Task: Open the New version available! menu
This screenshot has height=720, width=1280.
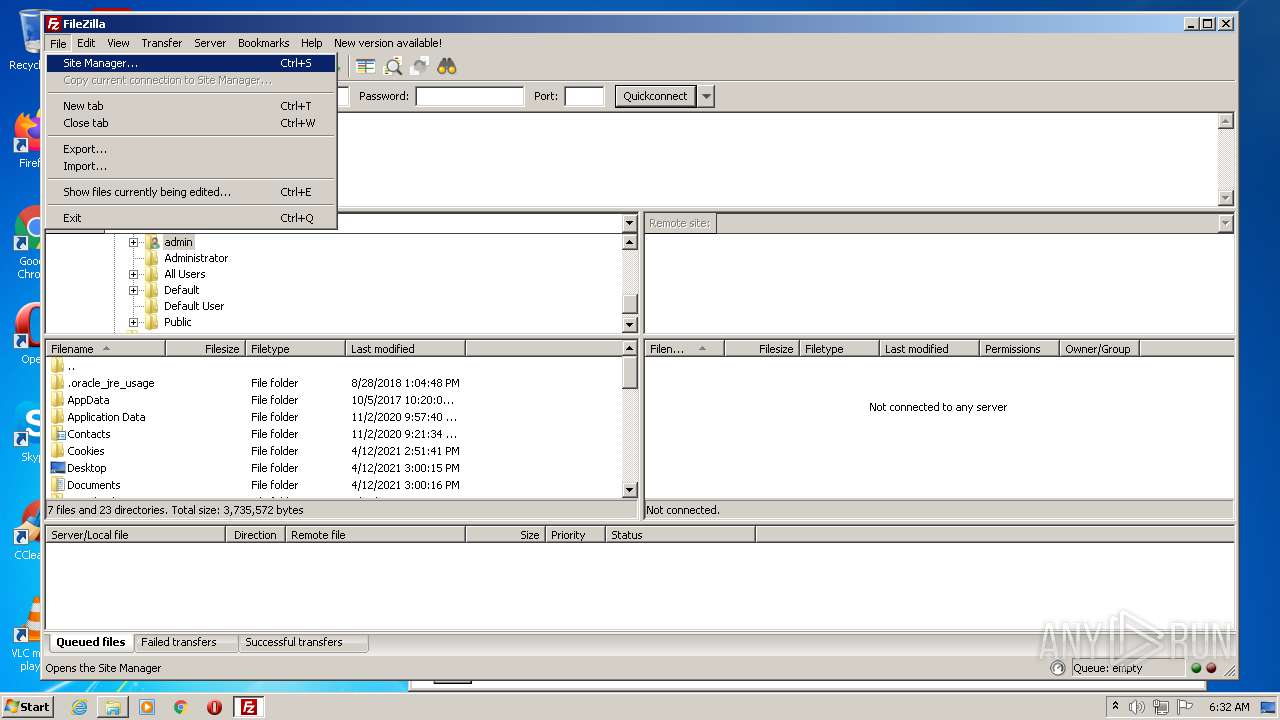Action: click(x=388, y=43)
